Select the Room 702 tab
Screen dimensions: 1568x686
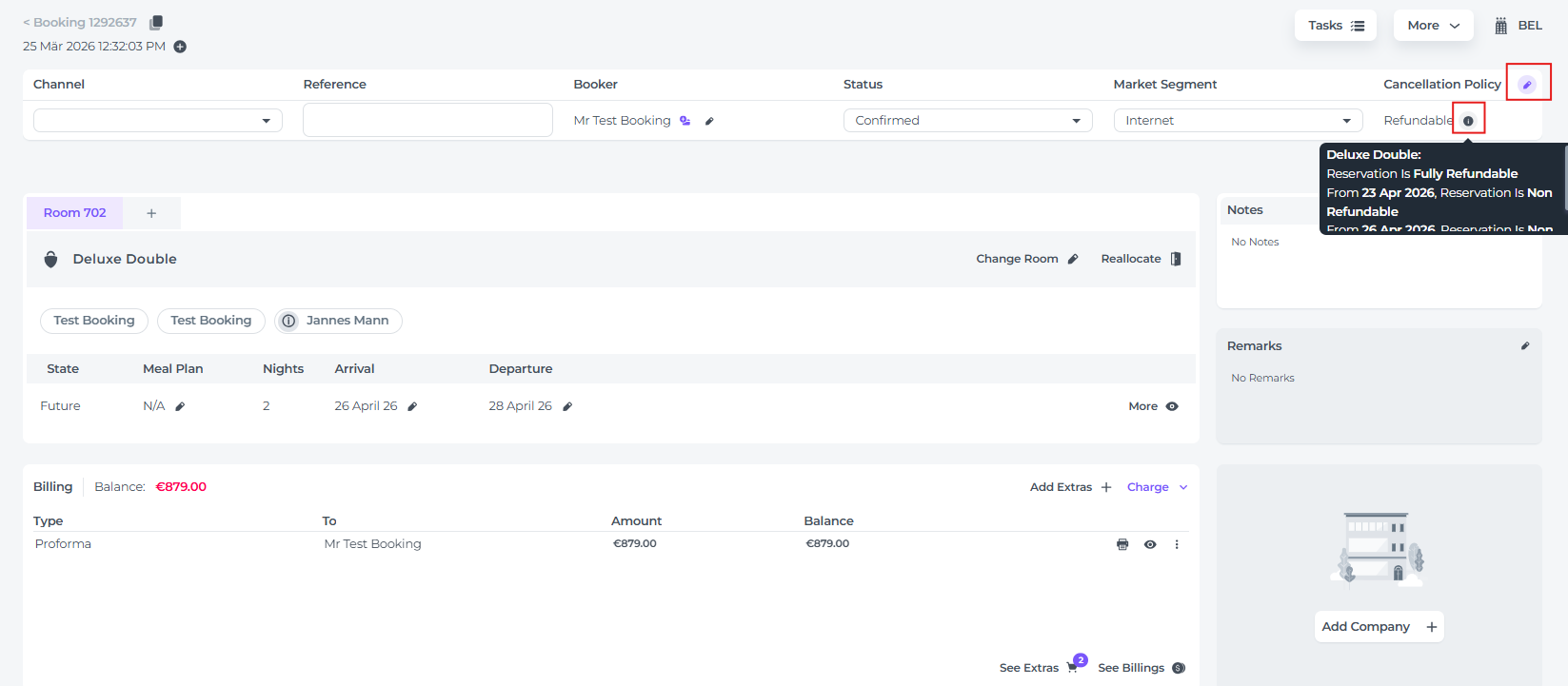point(75,213)
